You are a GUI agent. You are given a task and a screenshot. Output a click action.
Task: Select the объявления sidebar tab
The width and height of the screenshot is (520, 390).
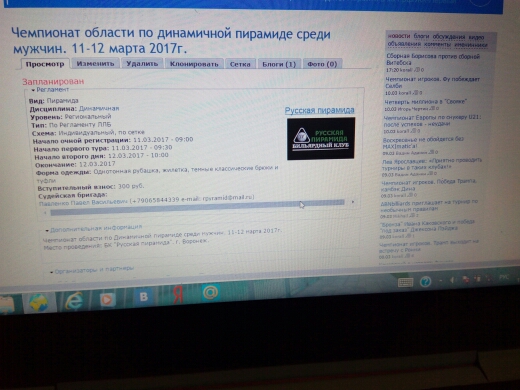coord(404,44)
